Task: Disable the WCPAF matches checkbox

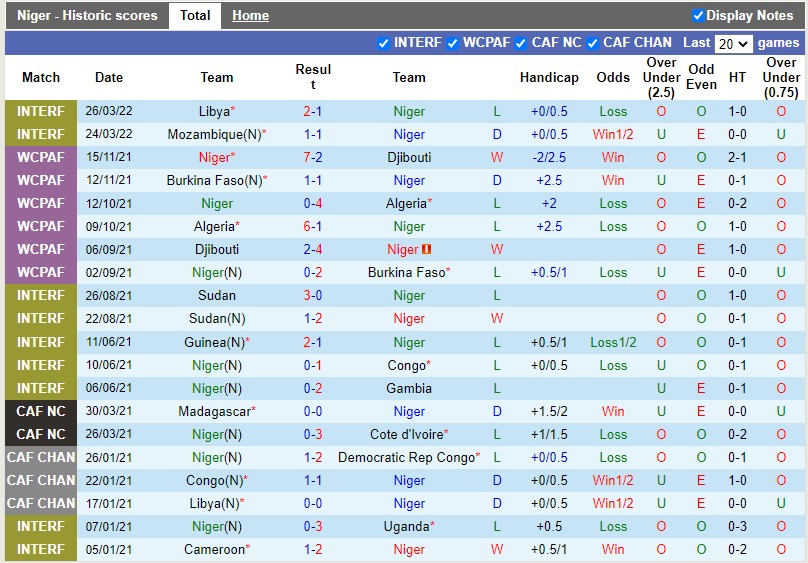Action: coord(453,43)
